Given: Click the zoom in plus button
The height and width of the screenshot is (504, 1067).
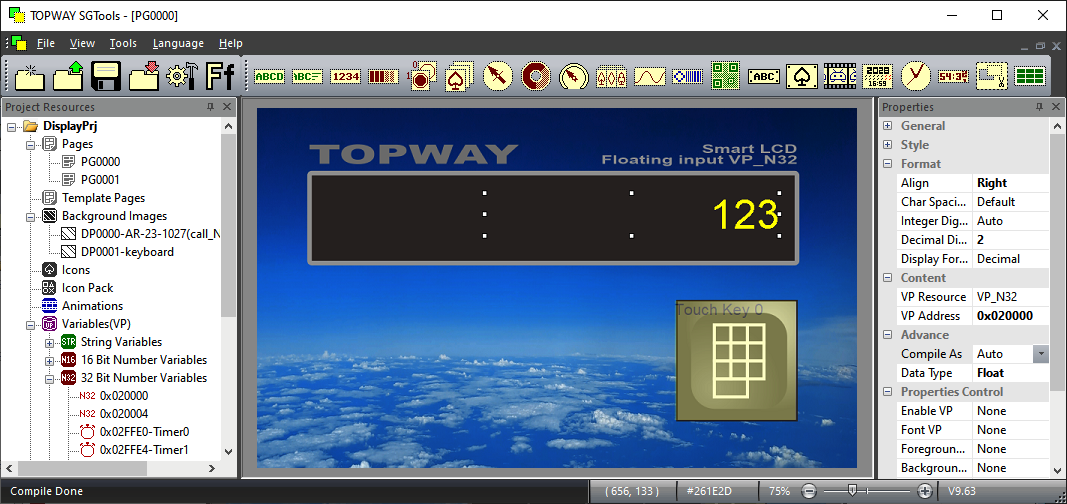Looking at the screenshot, I should tap(925, 491).
